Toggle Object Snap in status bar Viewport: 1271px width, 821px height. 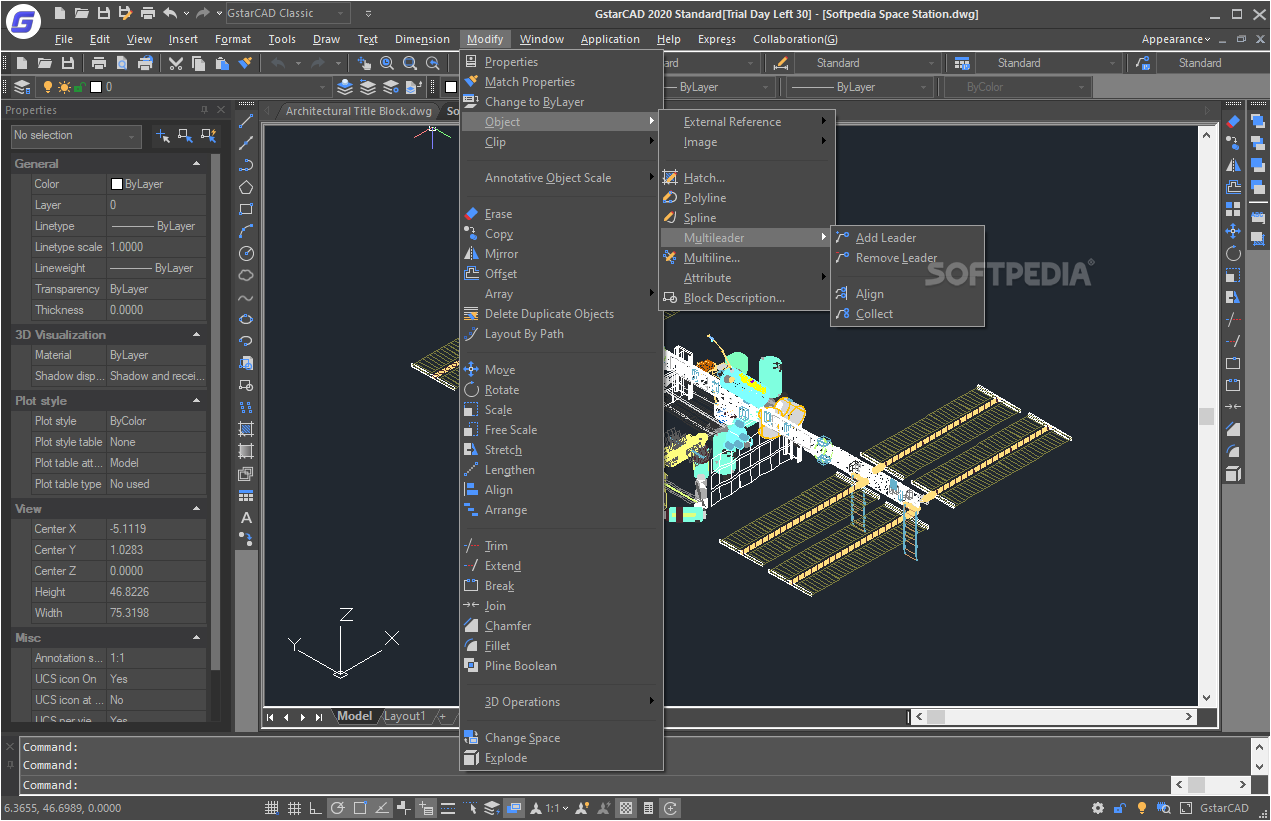360,808
